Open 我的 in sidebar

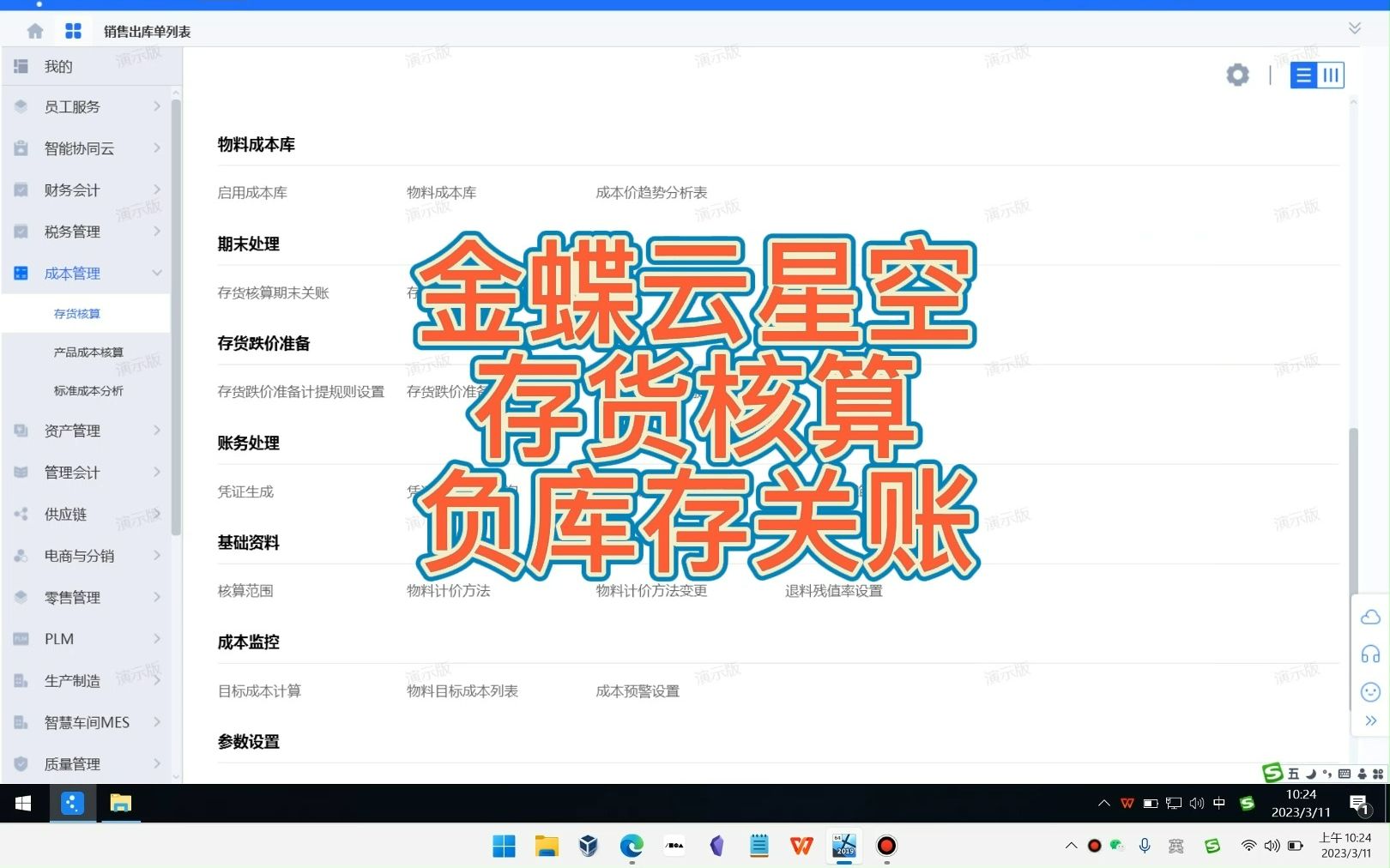[58, 66]
